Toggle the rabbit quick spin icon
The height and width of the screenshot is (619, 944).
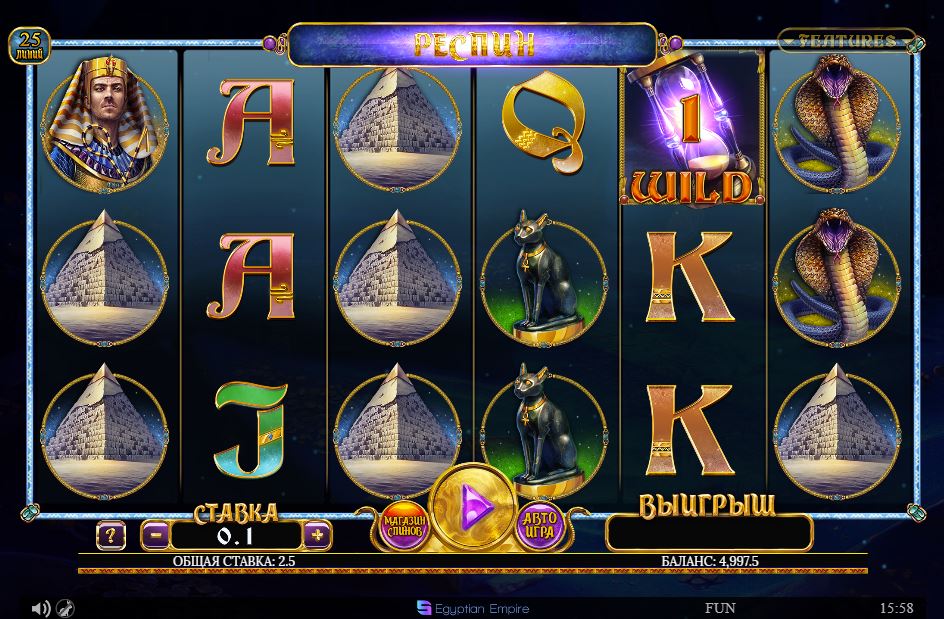click(65, 608)
